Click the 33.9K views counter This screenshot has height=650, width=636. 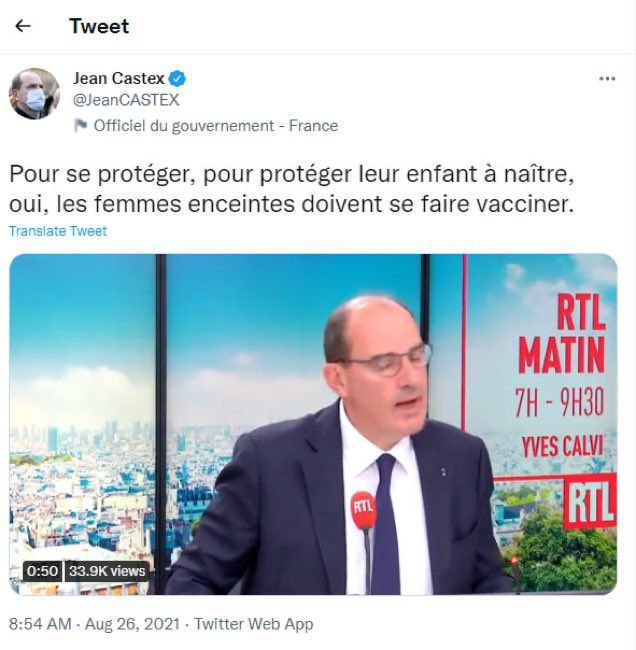107,571
